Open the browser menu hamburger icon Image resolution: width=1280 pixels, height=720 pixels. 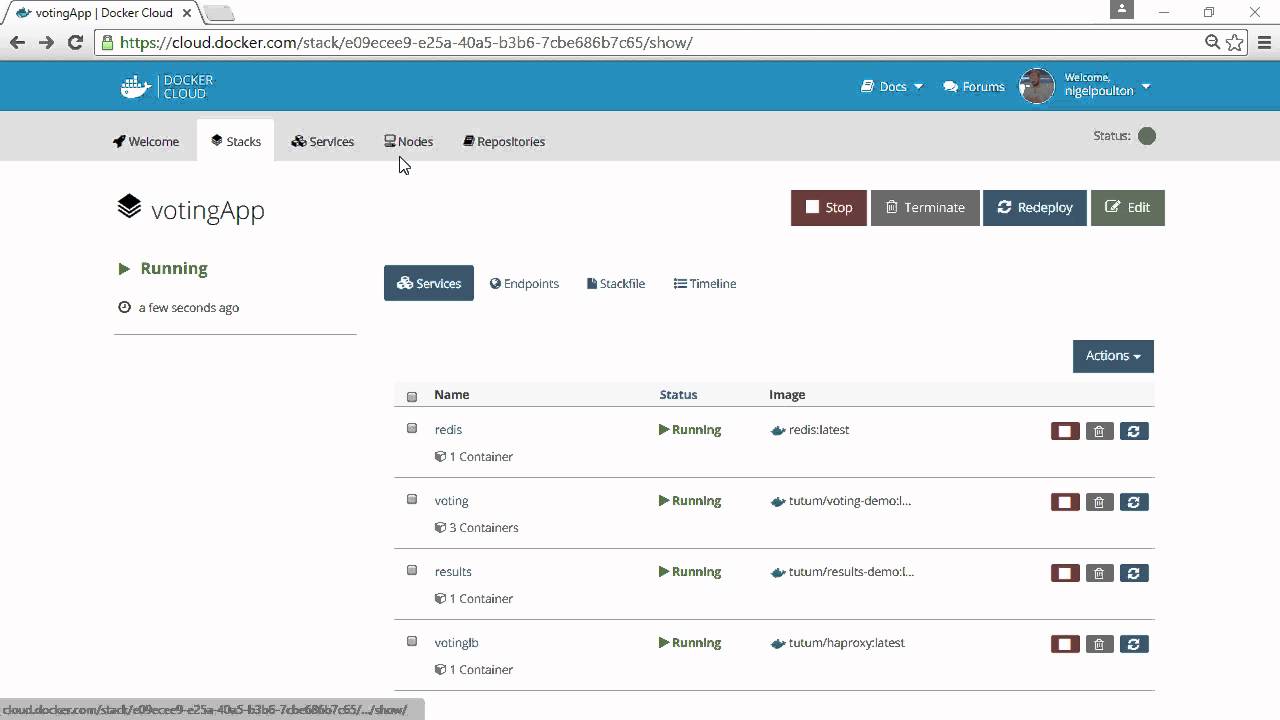click(x=1263, y=42)
